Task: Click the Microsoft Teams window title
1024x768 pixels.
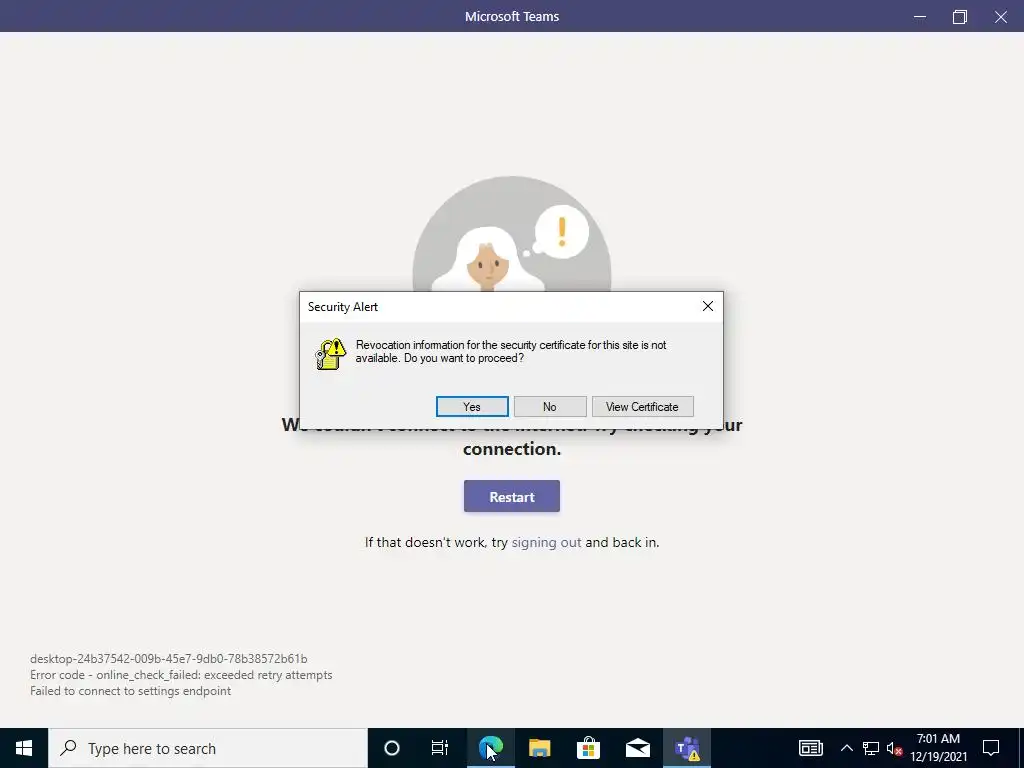Action: (512, 16)
